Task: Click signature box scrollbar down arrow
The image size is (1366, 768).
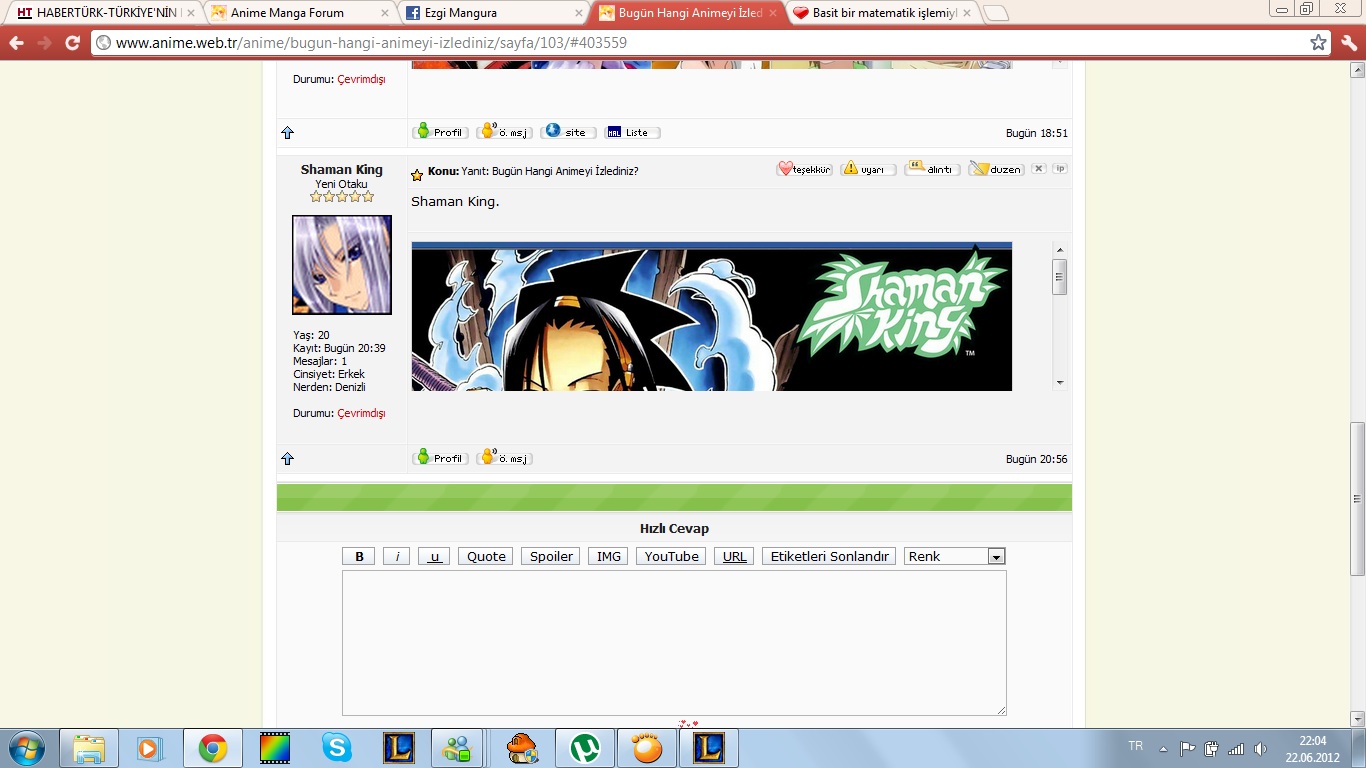Action: click(1060, 383)
